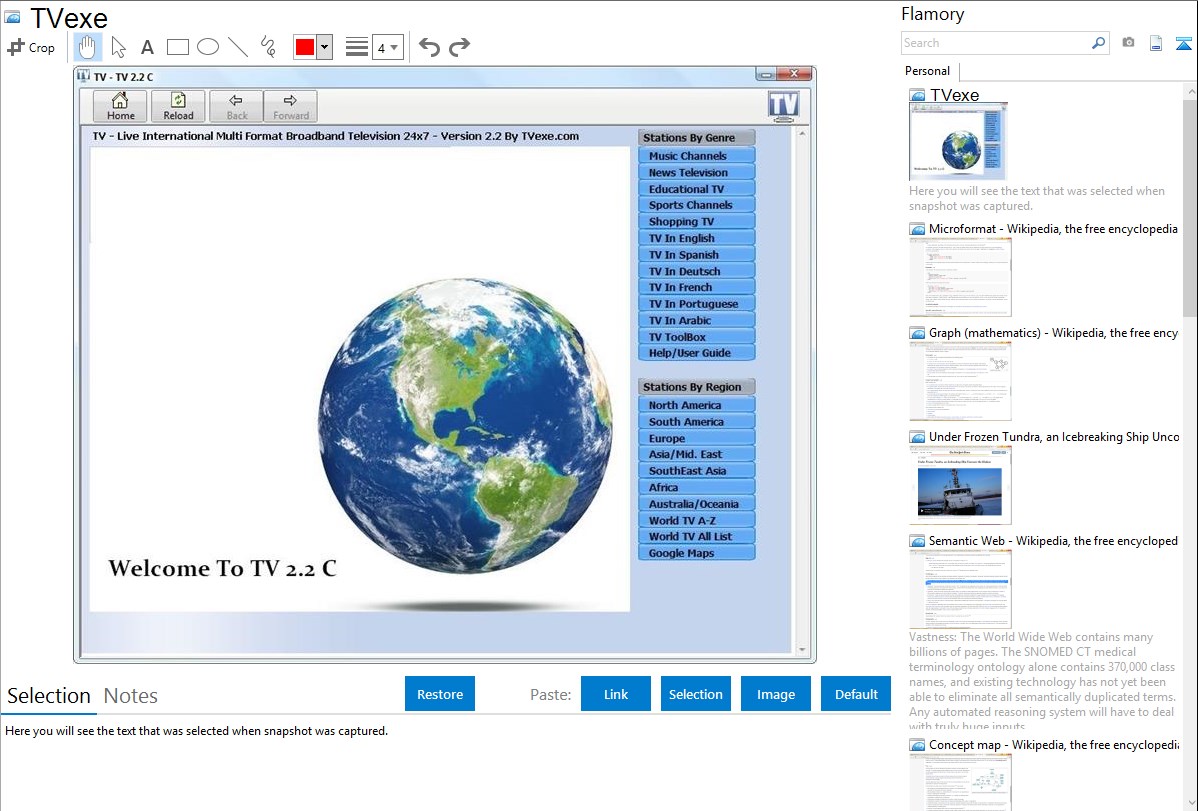Click the Image paste button

point(776,694)
